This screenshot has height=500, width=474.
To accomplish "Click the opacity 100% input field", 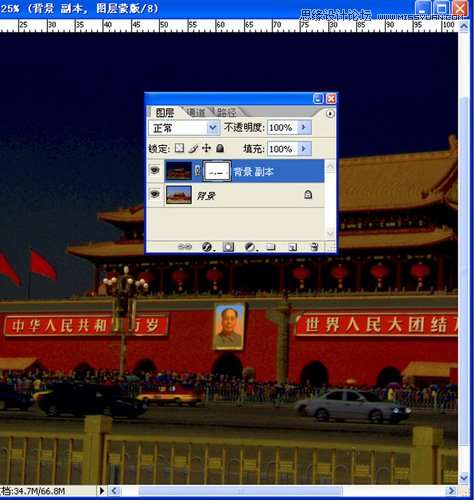I will click(282, 127).
